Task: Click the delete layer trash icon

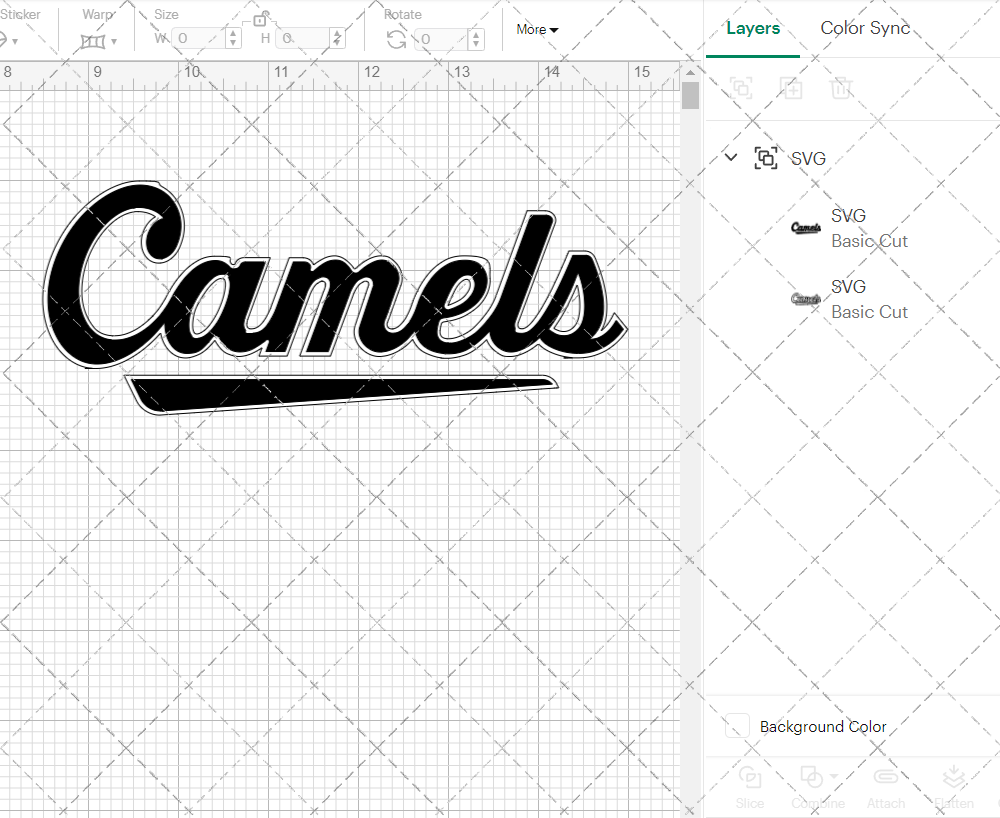Action: 842,88
